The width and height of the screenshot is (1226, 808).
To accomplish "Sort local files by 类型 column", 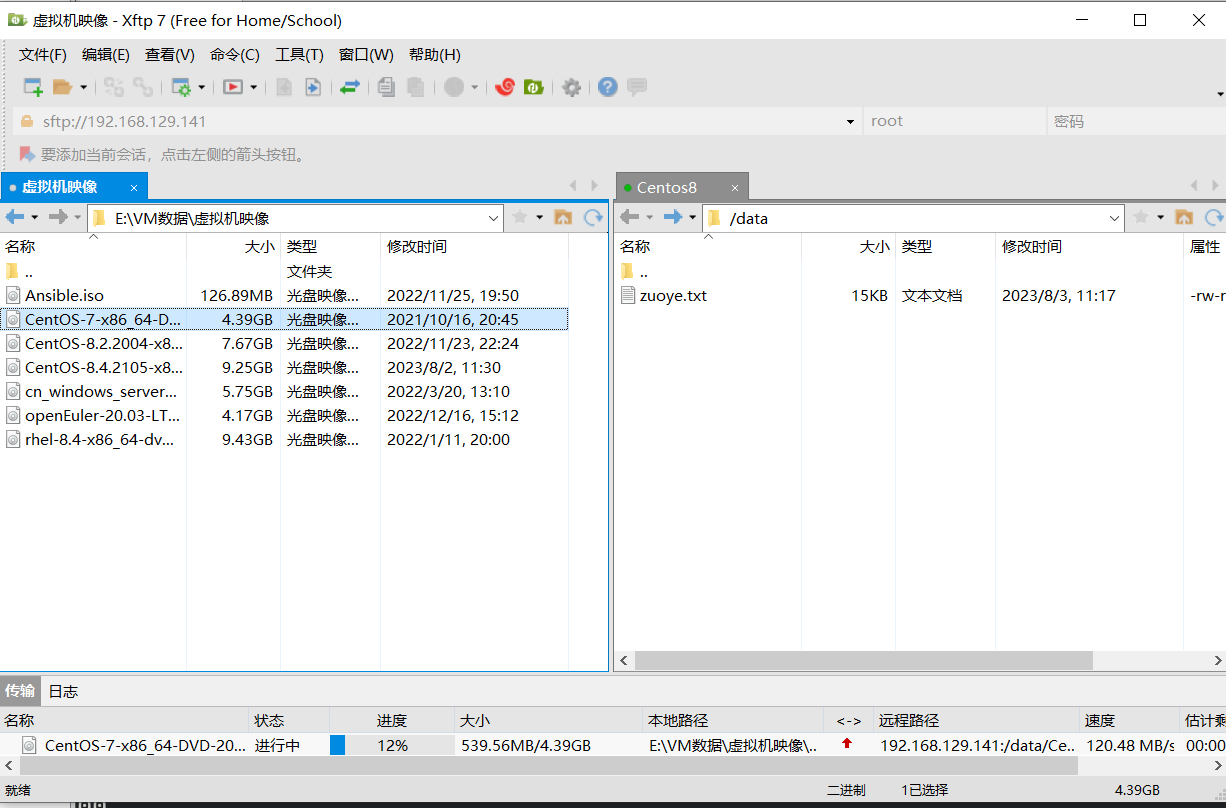I will [330, 246].
